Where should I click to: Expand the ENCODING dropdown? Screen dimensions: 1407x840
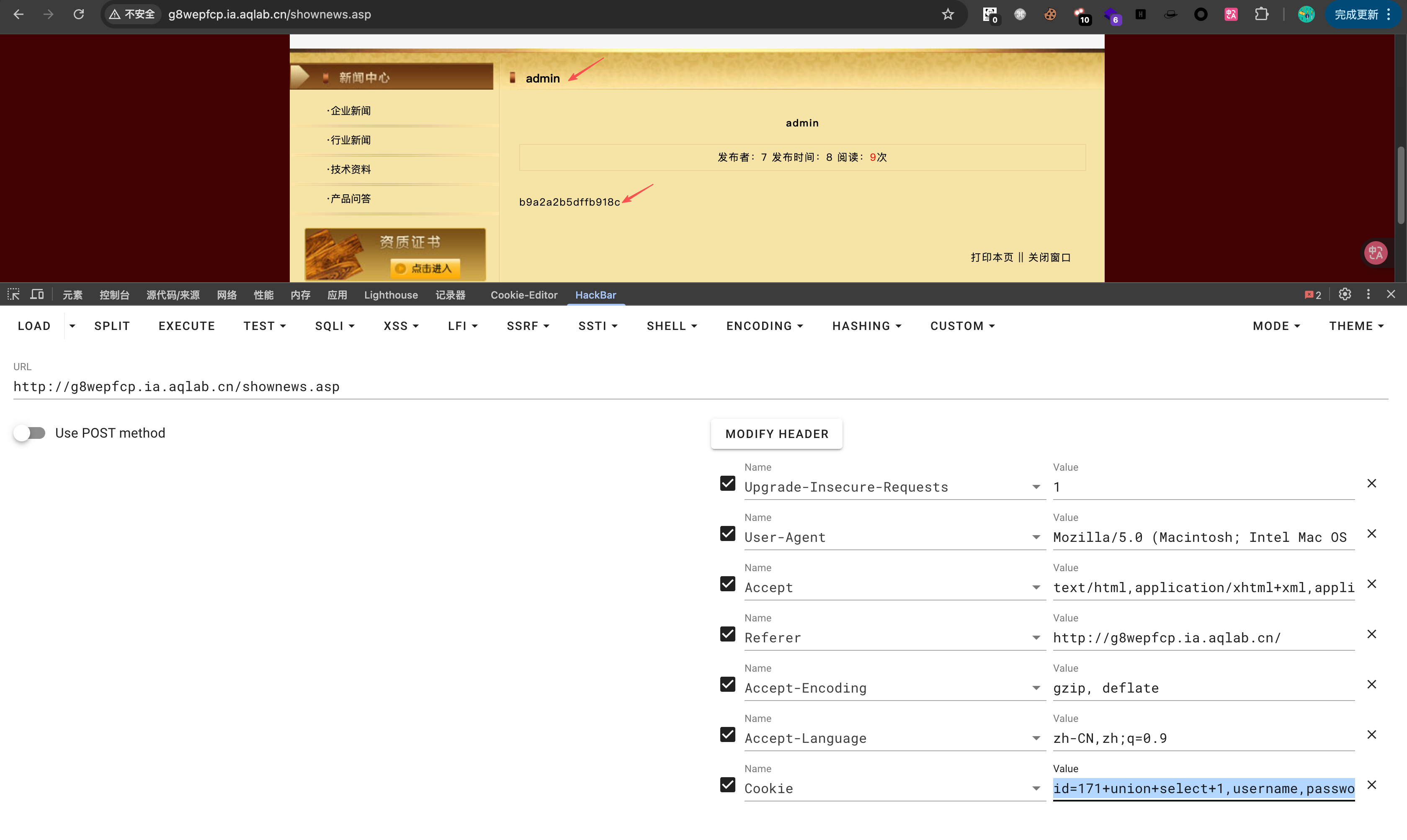click(764, 326)
